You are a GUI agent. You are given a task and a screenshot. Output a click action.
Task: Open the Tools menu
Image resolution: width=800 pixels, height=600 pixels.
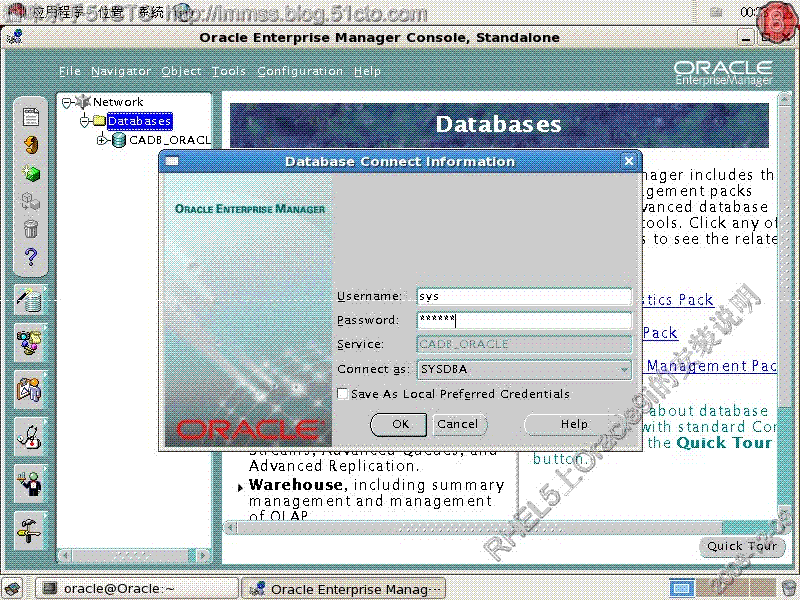pyautogui.click(x=229, y=71)
